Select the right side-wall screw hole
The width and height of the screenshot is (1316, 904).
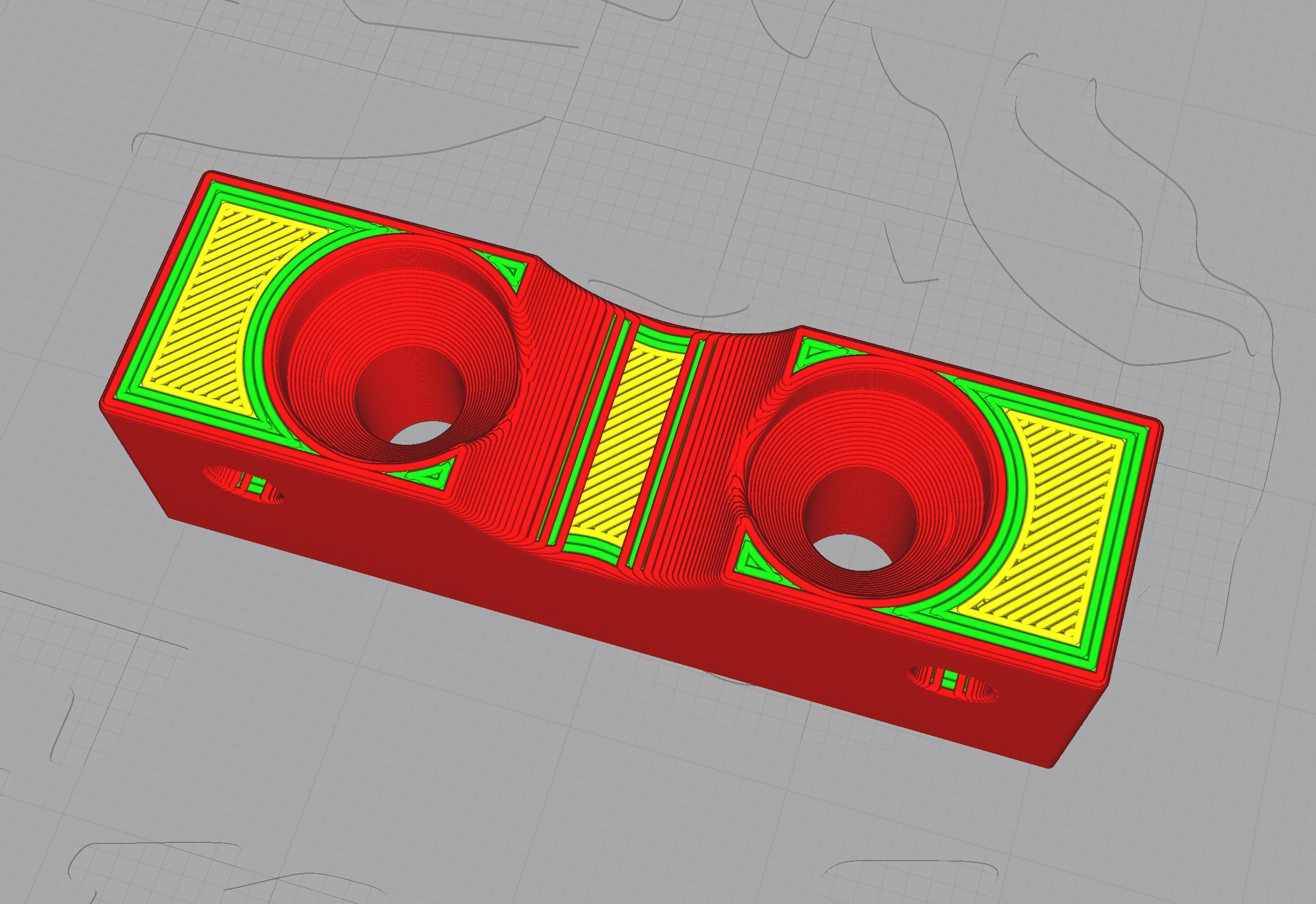click(x=953, y=683)
